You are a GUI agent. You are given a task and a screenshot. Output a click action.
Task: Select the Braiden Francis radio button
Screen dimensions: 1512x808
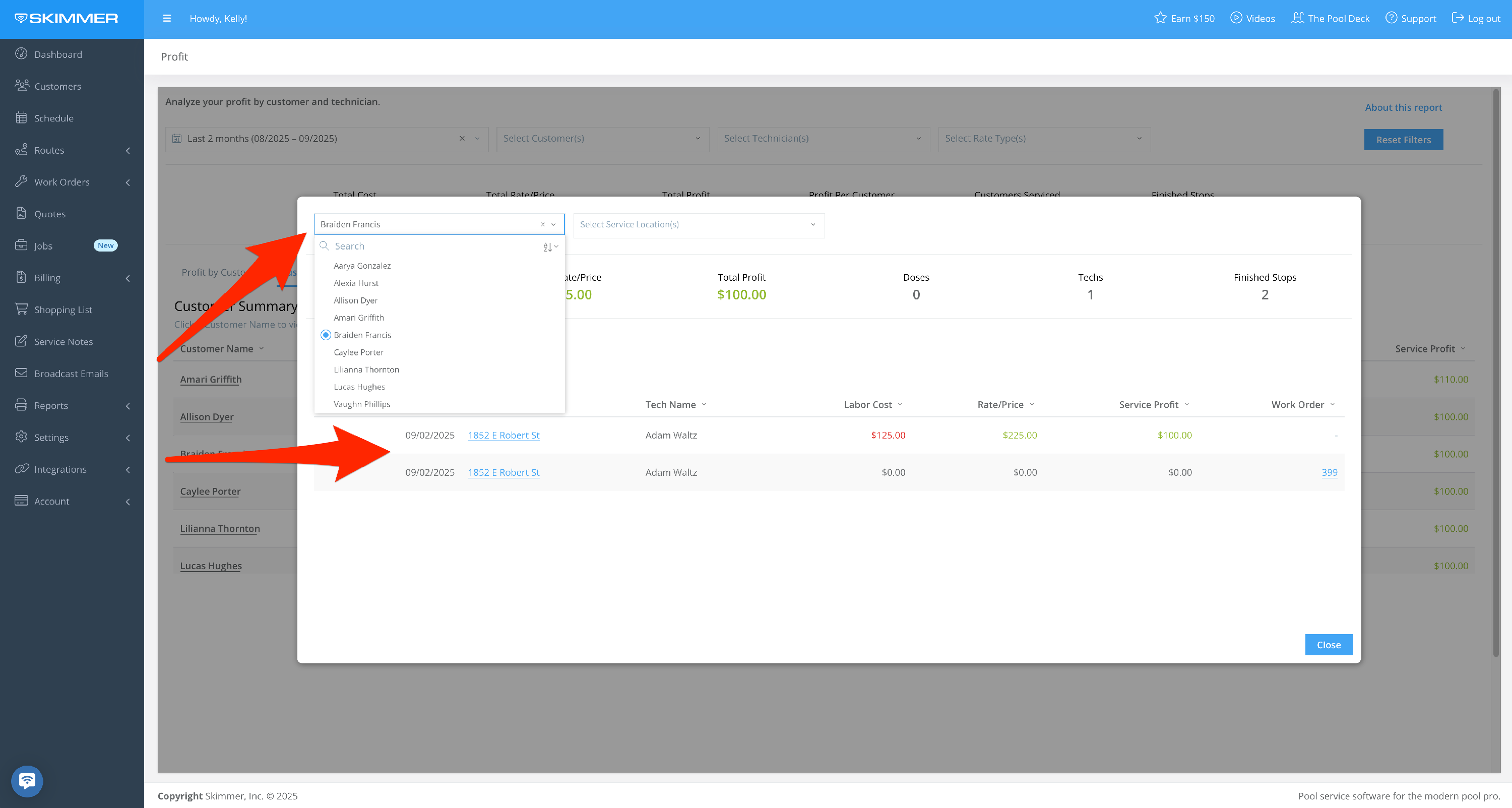pos(326,335)
